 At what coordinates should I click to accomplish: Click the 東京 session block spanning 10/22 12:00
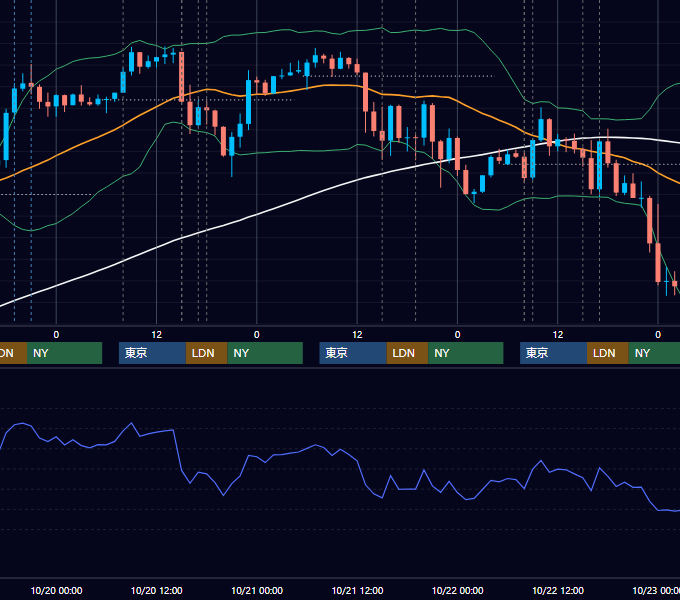tap(553, 353)
